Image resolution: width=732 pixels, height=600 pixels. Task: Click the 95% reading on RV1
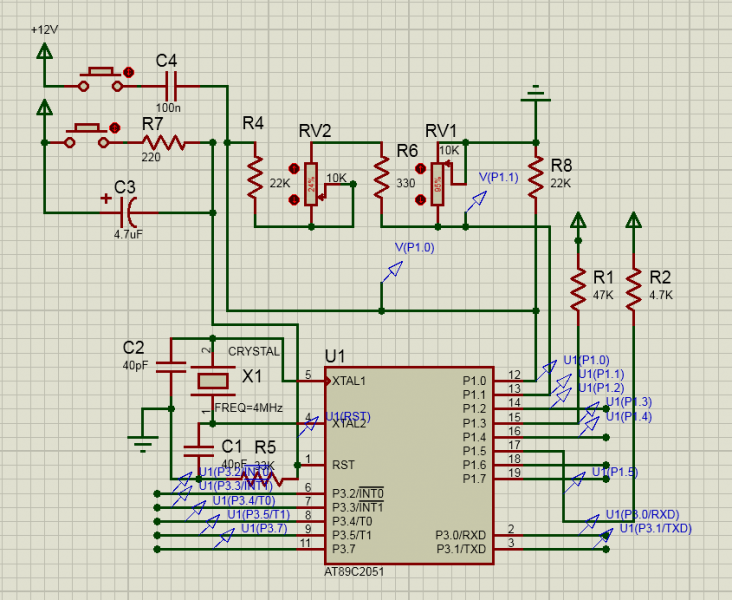click(437, 184)
